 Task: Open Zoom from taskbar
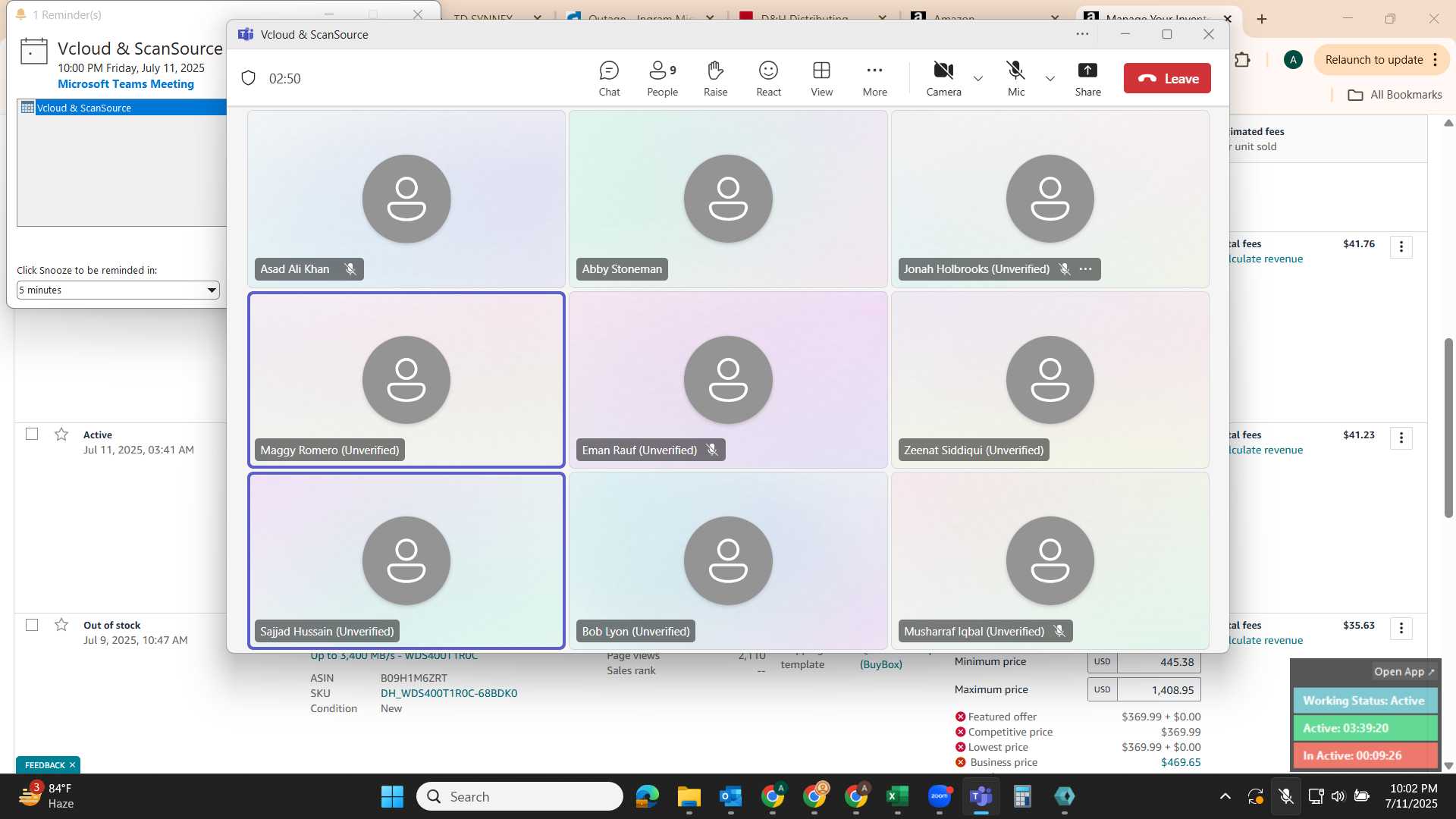click(940, 796)
